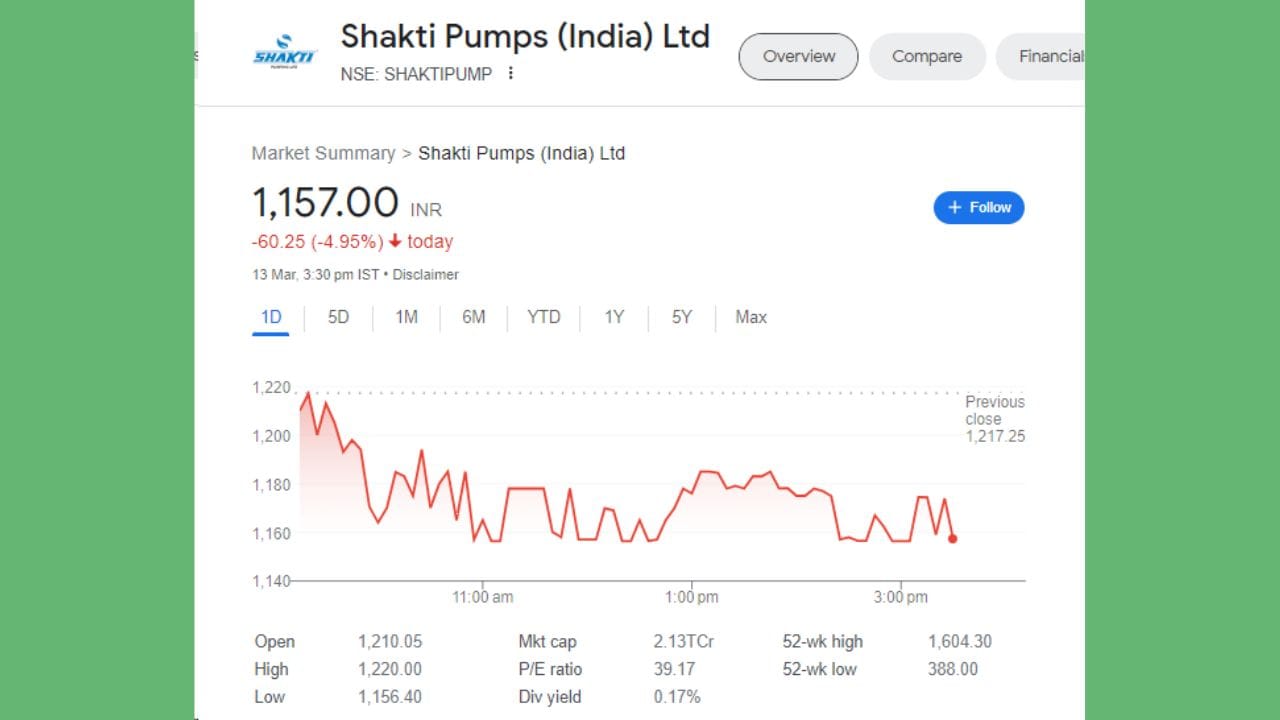Viewport: 1280px width, 720px height.
Task: Select the 5Y chart range
Action: (681, 317)
